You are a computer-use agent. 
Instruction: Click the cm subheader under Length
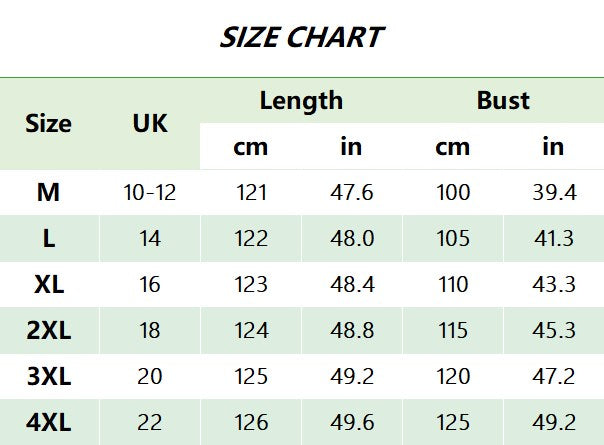tap(251, 147)
